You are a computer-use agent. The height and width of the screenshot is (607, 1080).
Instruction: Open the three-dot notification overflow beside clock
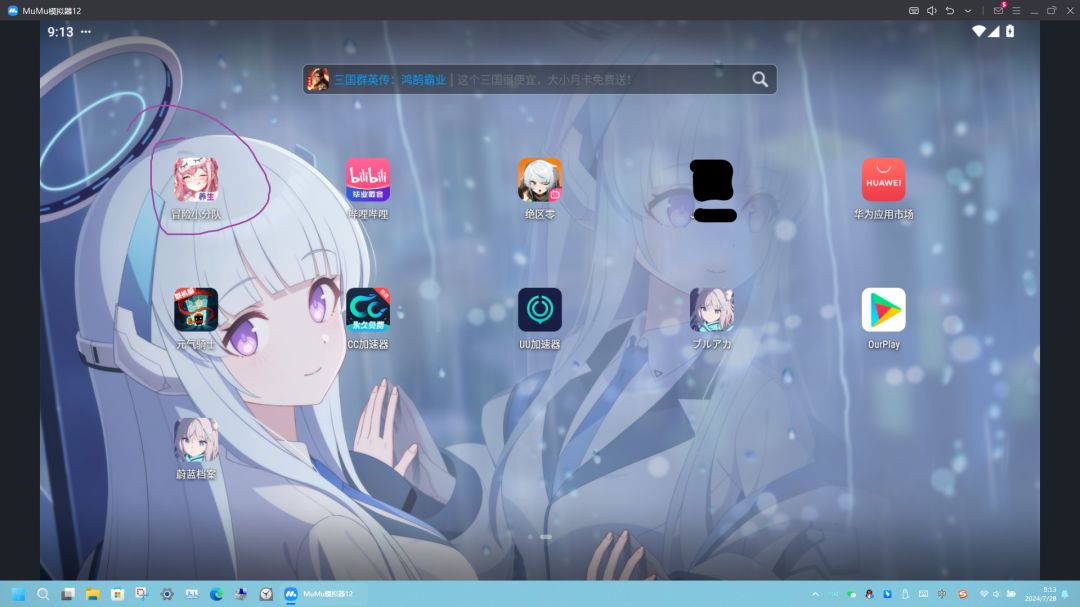(85, 32)
